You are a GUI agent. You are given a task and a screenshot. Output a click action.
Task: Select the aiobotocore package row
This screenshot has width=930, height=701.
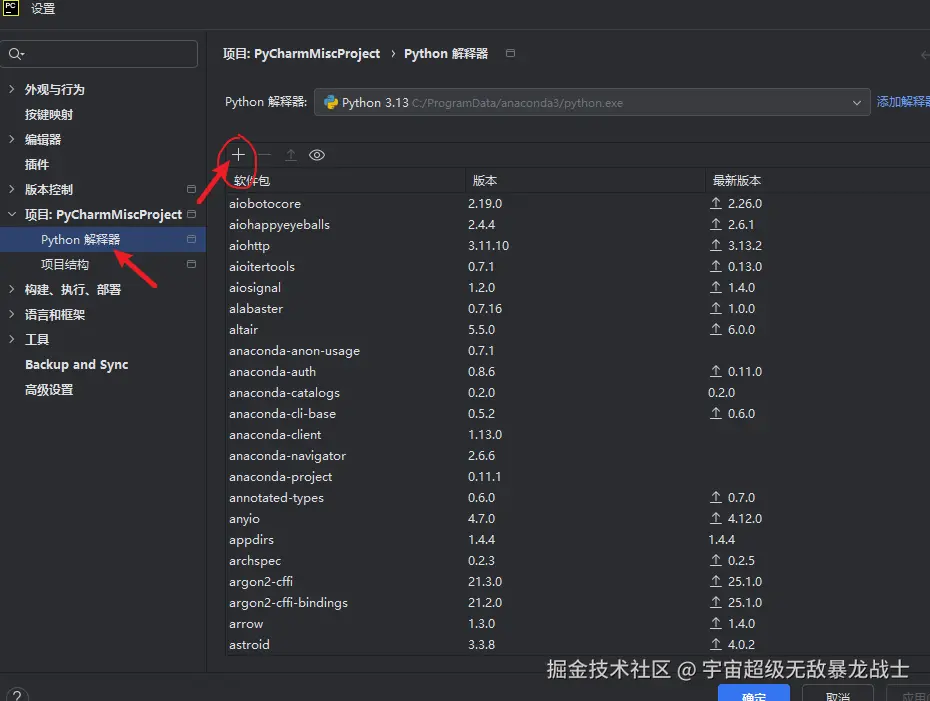pyautogui.click(x=578, y=203)
